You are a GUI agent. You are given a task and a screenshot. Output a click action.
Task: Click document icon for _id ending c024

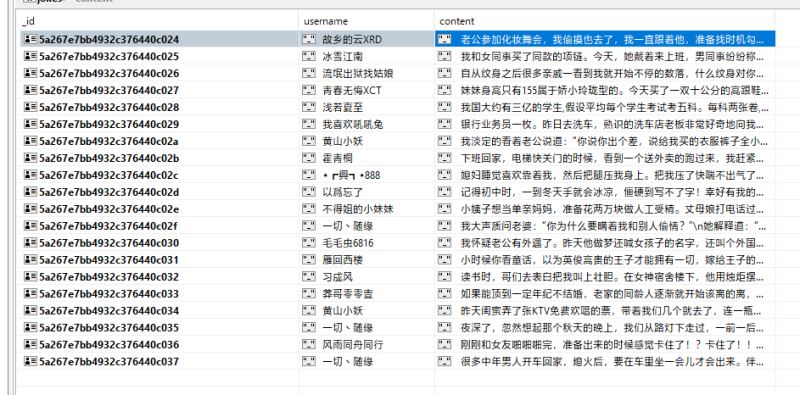(x=31, y=39)
